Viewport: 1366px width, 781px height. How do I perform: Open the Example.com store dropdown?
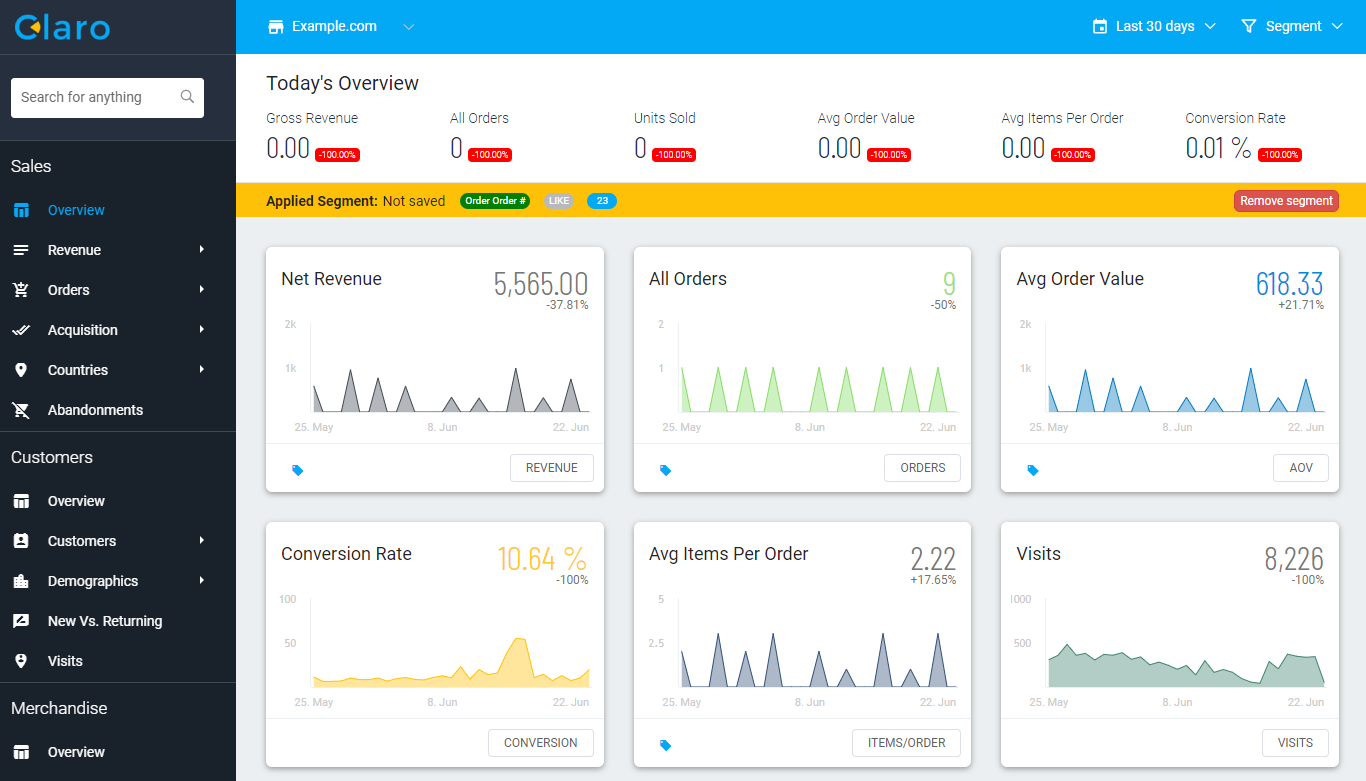409,27
